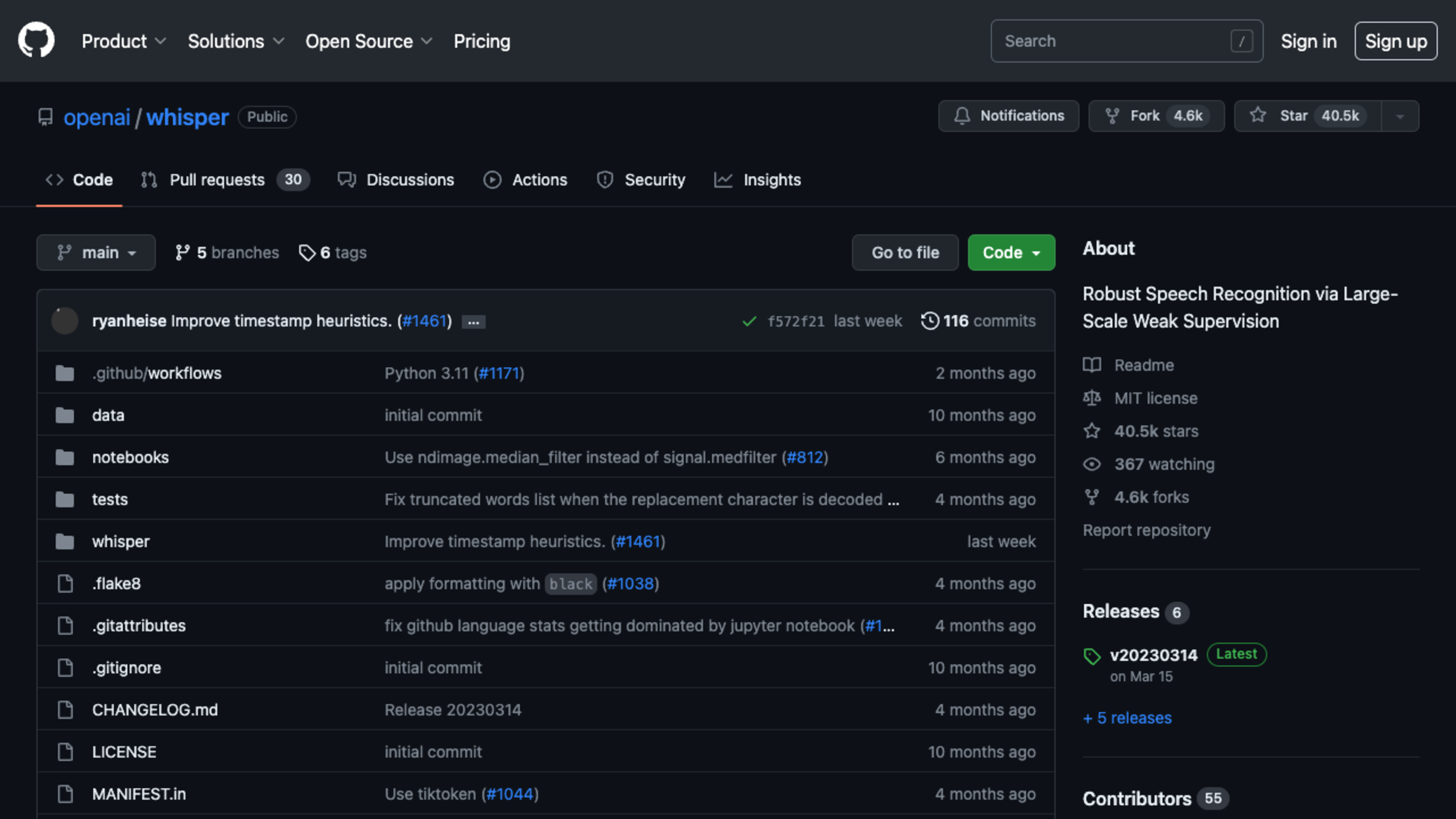Open the #1044 pull request link
Image resolution: width=1456 pixels, height=819 pixels.
[510, 794]
